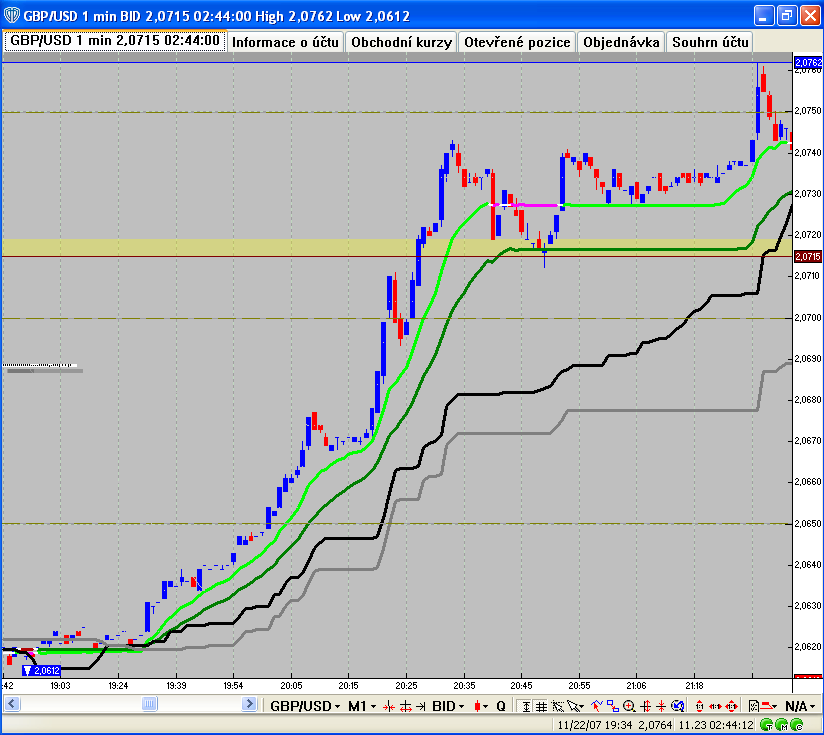Select the connected boxes drawing tool
This screenshot has width=824, height=735.
tap(613, 706)
